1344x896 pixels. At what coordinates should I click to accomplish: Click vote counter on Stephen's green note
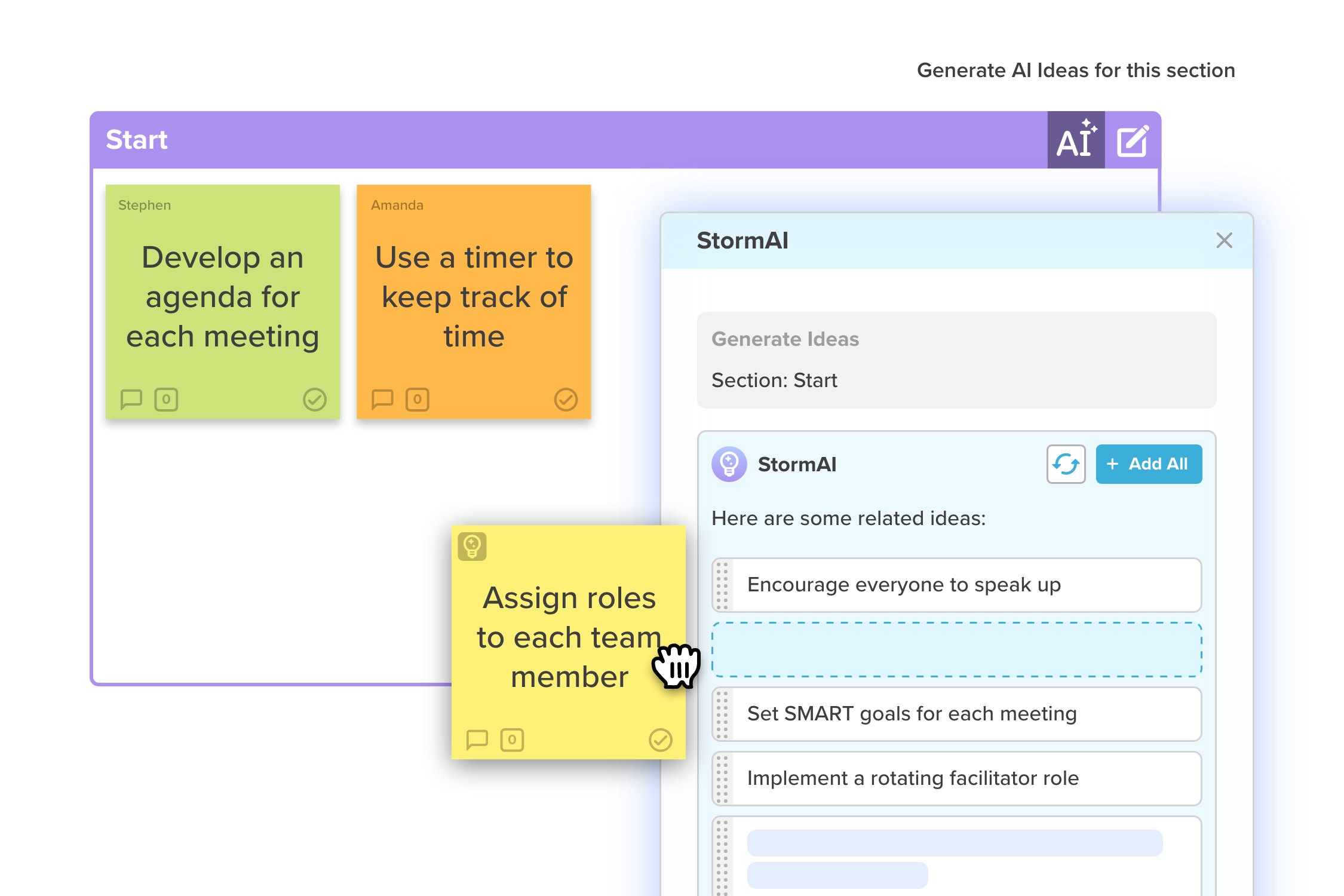pyautogui.click(x=166, y=399)
